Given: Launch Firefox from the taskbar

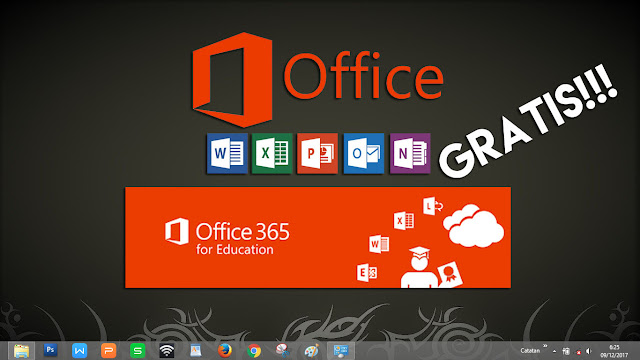Looking at the screenshot, I should tap(224, 351).
